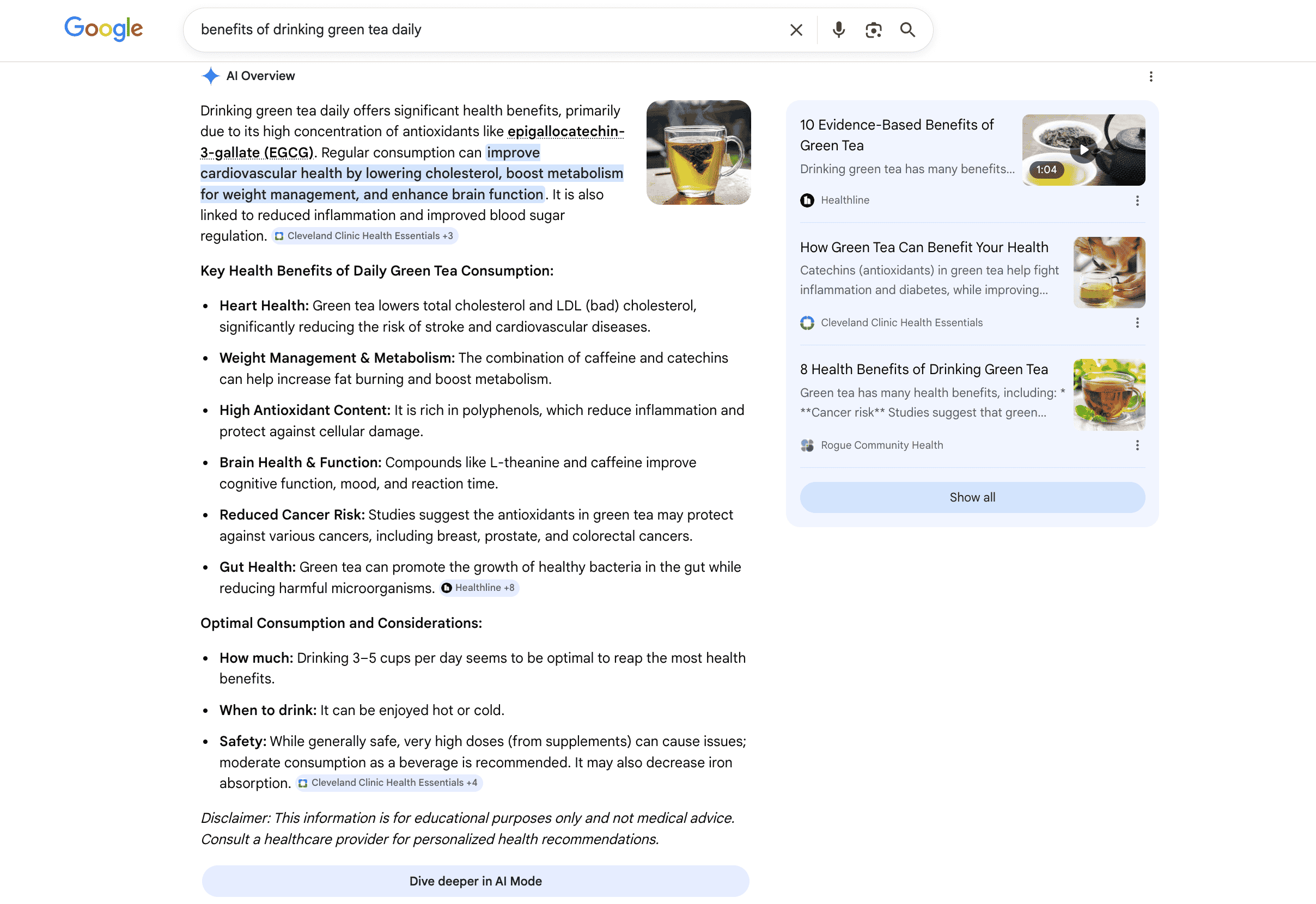Open three-dot menu for Rogue Community Health card

pyautogui.click(x=1137, y=445)
